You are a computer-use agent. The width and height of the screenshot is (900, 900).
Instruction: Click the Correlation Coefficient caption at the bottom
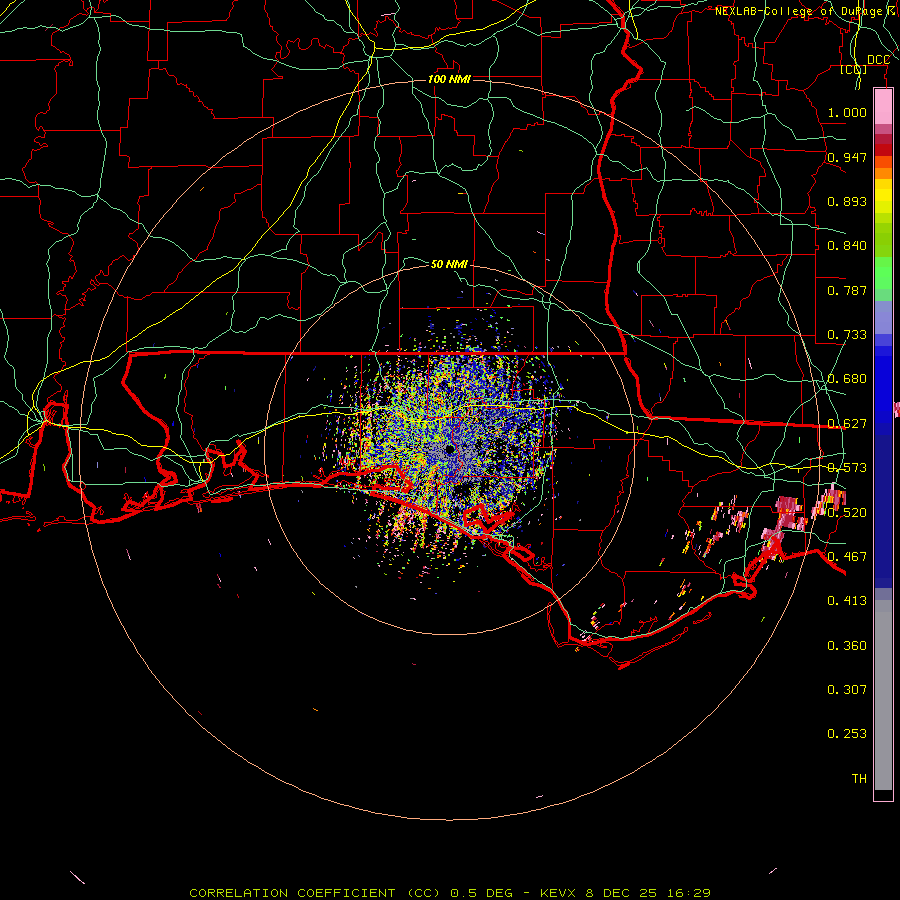pyautogui.click(x=449, y=893)
